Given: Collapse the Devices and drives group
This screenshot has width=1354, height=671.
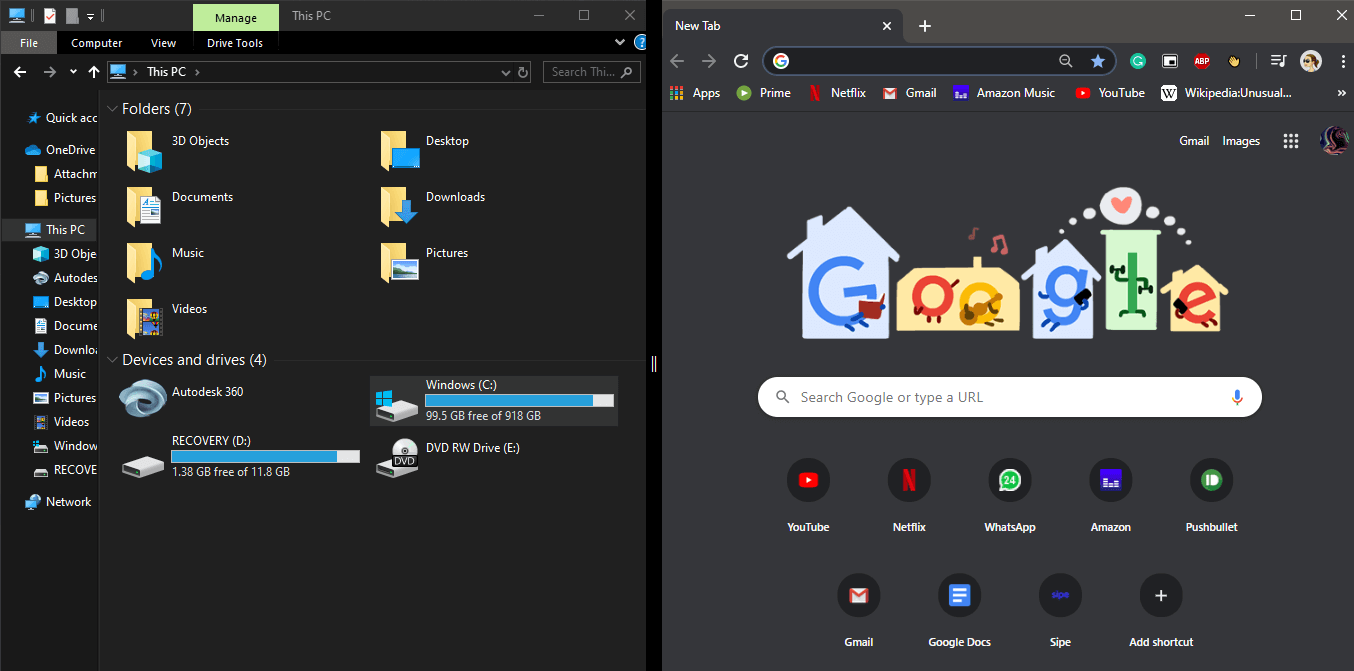Looking at the screenshot, I should (112, 360).
